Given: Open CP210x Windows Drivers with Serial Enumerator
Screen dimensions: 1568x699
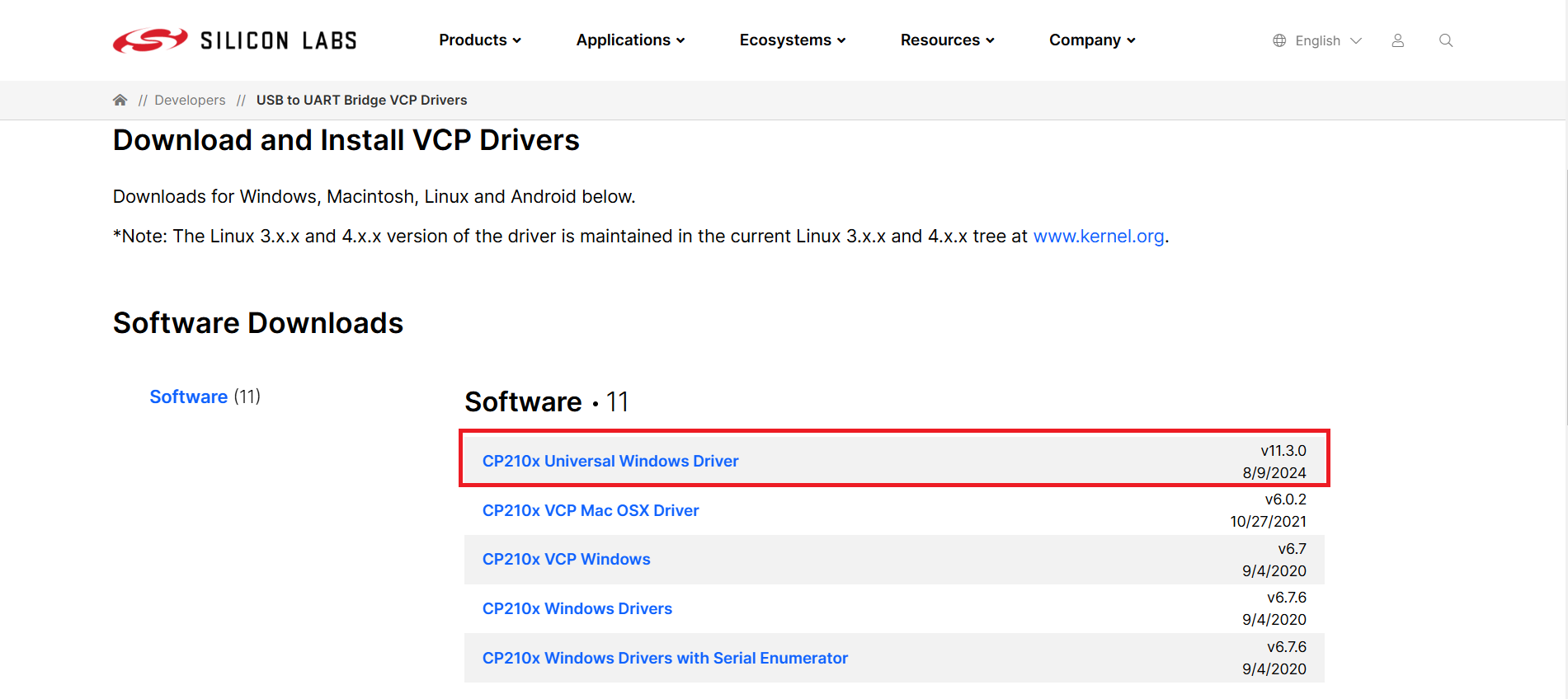Looking at the screenshot, I should click(x=665, y=658).
